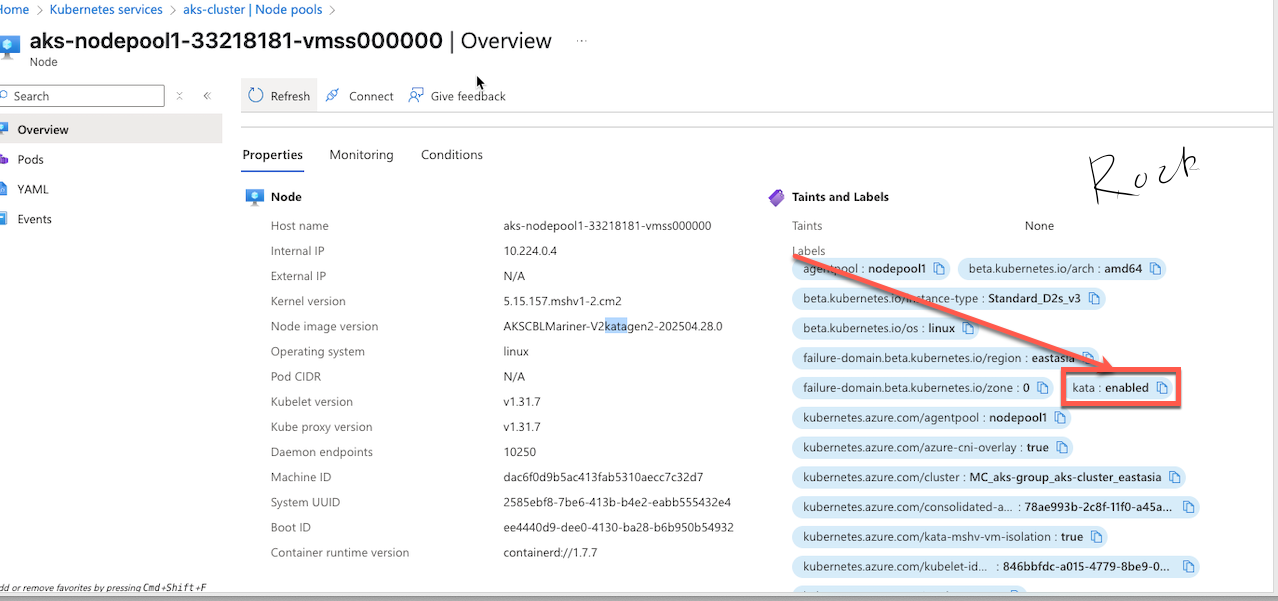Select Kubelet version v1.31.7 value
This screenshot has width=1278, height=601.
tap(522, 402)
